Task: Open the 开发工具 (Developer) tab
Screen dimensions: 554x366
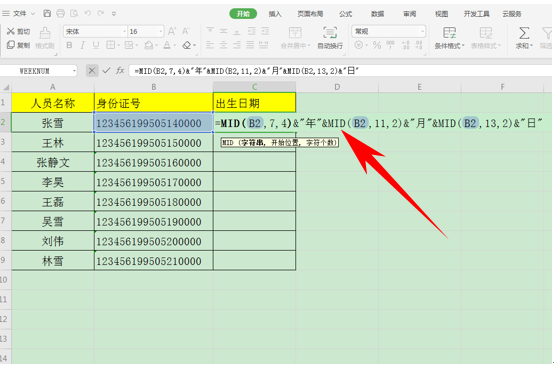Action: [477, 14]
